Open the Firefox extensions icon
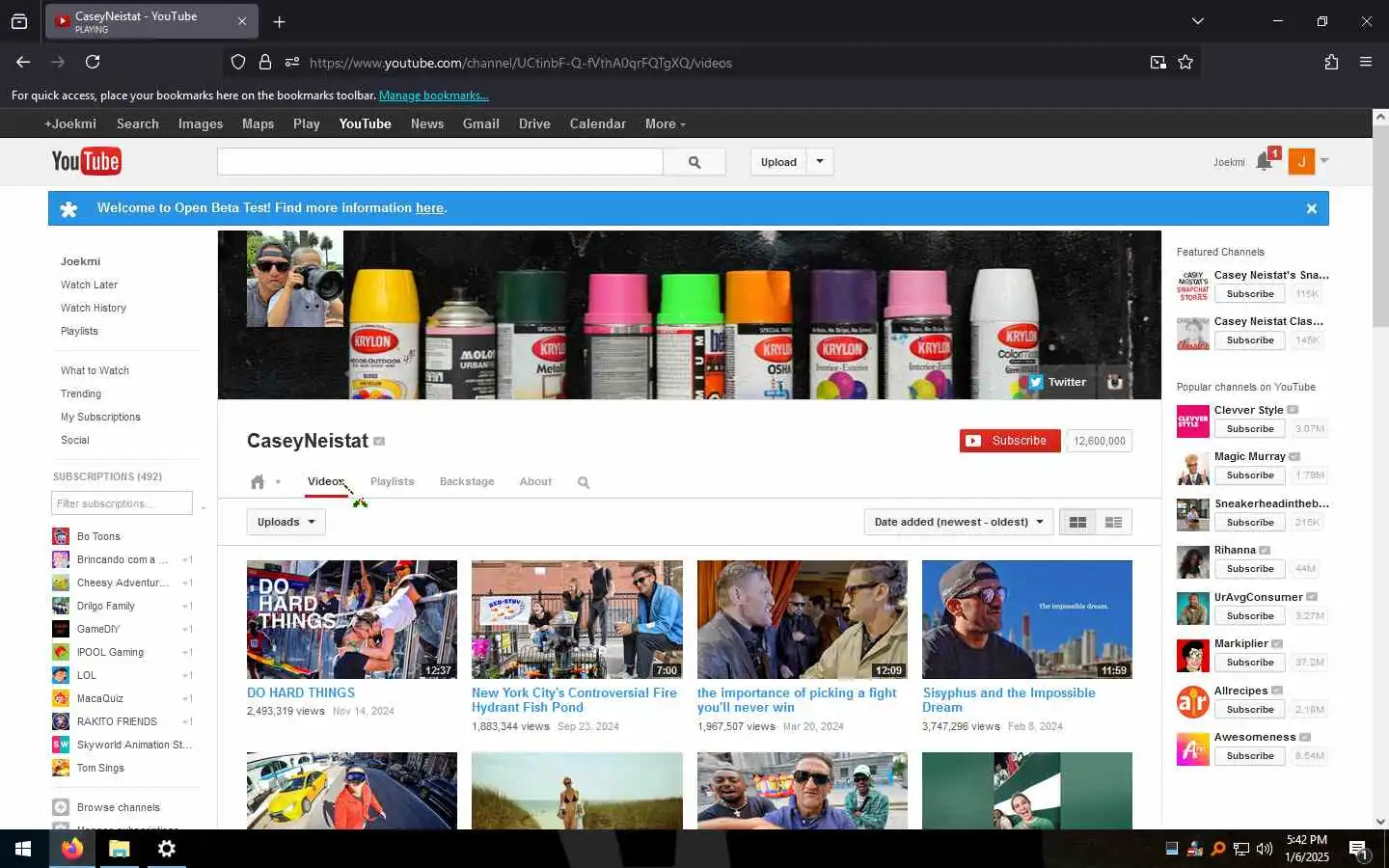This screenshot has width=1389, height=868. pyautogui.click(x=1331, y=62)
